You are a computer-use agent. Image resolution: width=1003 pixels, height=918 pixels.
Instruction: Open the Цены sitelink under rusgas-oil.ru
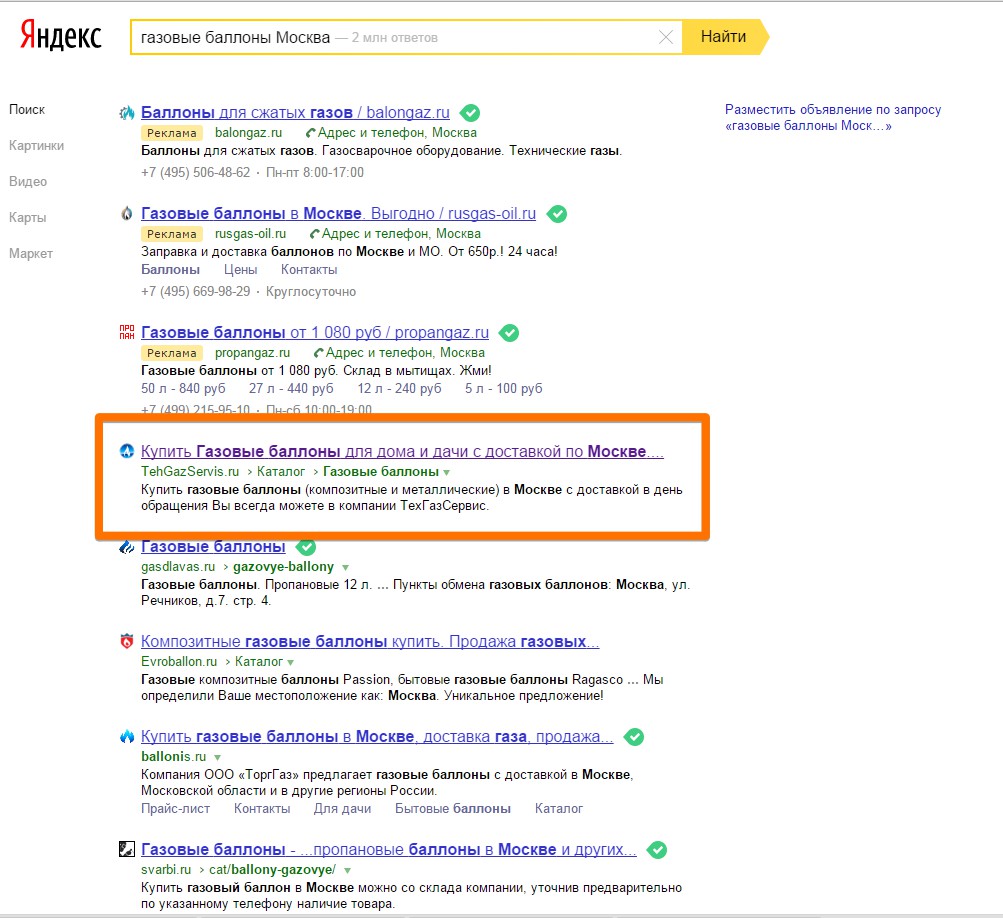[x=241, y=269]
